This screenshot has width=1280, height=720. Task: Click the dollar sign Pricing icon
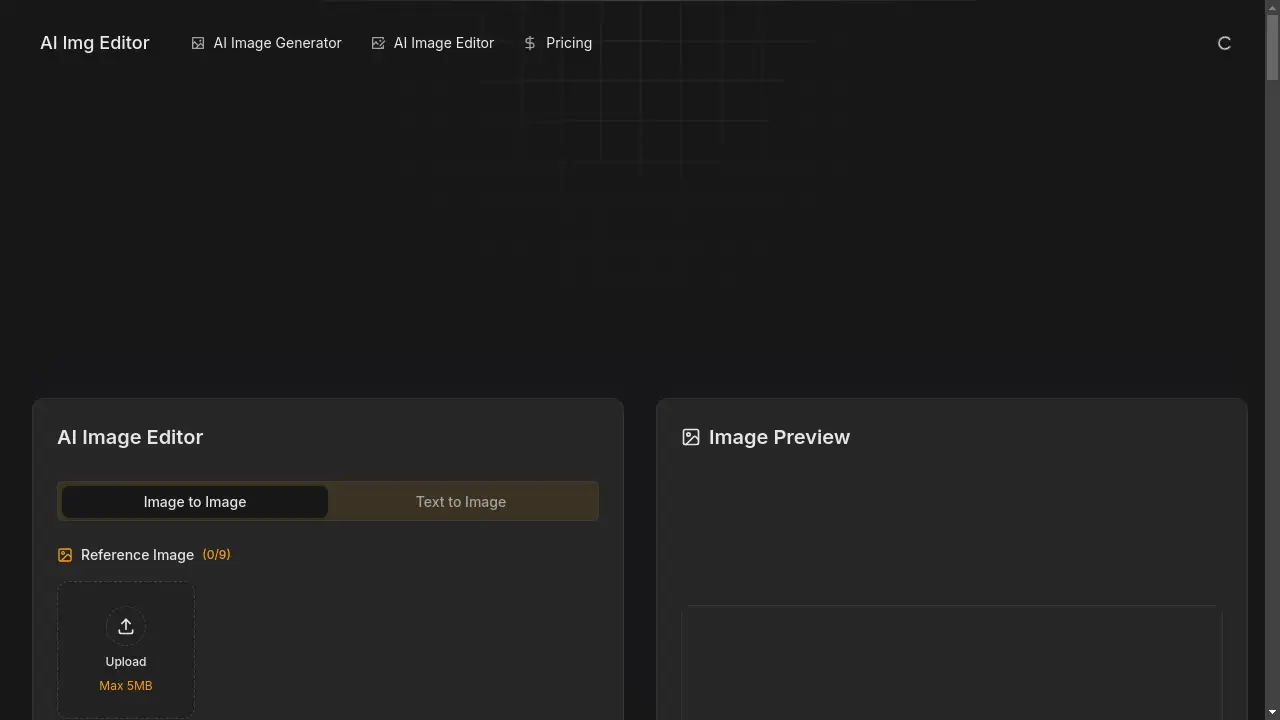pyautogui.click(x=529, y=43)
